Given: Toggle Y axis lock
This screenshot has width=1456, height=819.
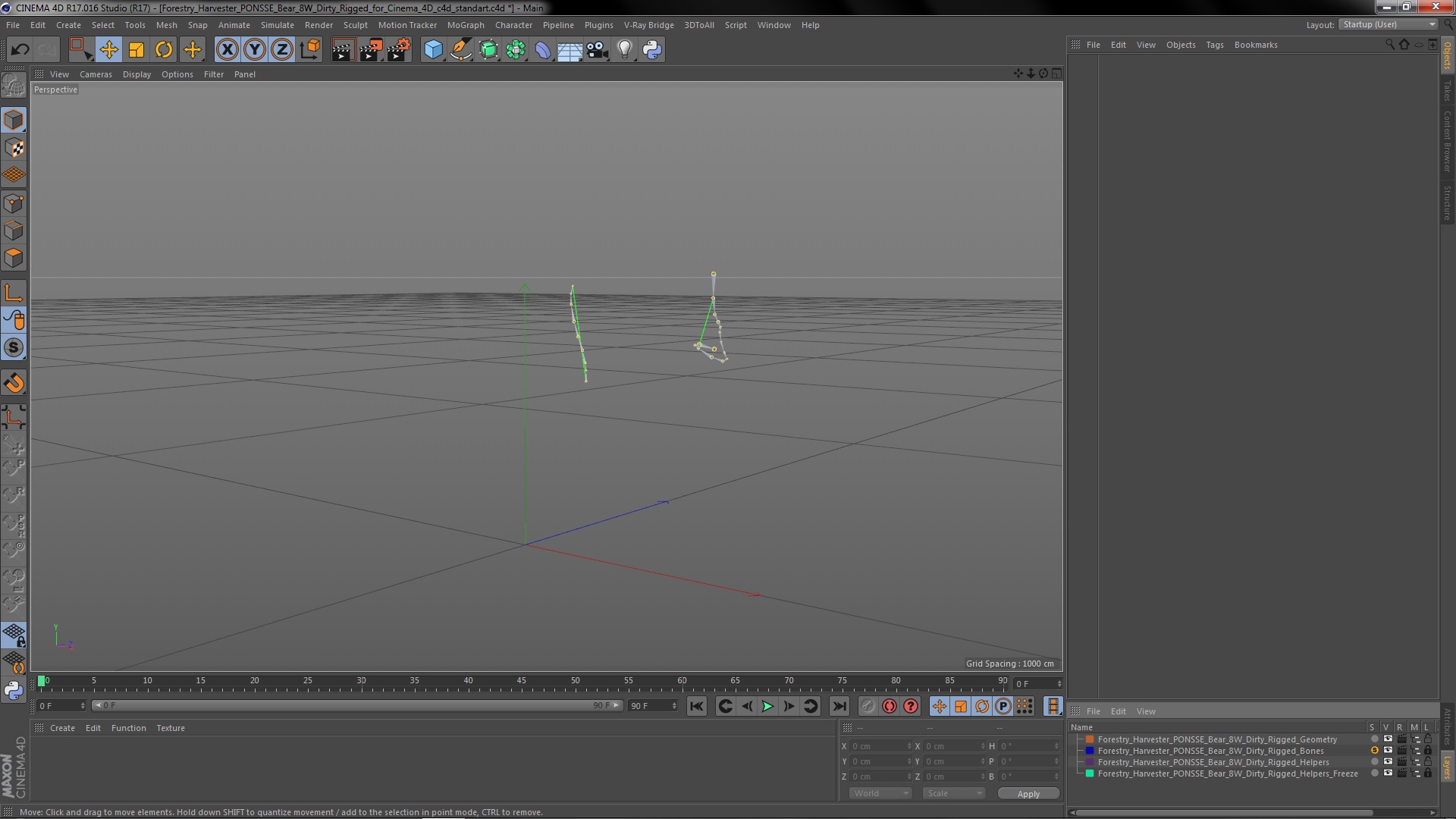Looking at the screenshot, I should [255, 50].
